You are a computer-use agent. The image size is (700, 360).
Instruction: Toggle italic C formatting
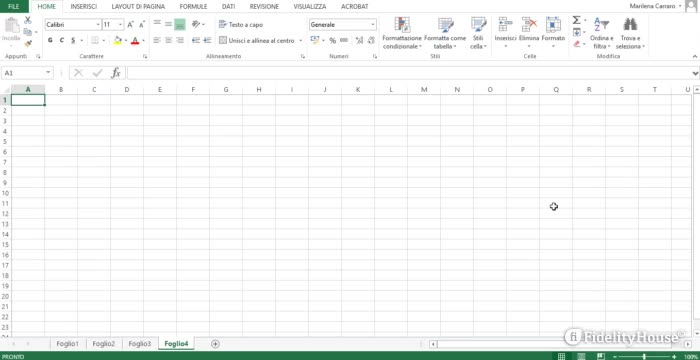tap(62, 40)
